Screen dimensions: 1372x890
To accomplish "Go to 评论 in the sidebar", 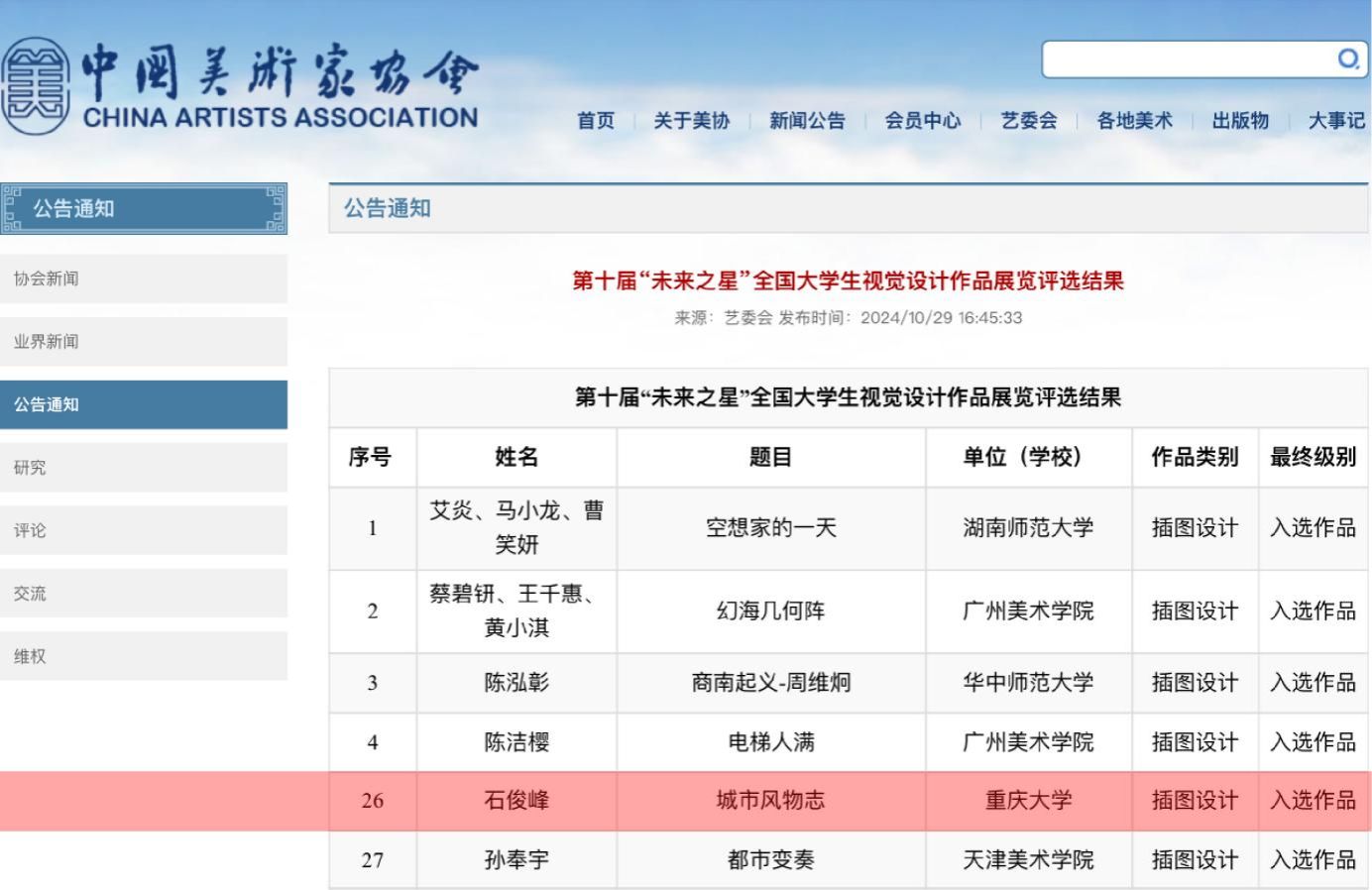I will [x=144, y=530].
